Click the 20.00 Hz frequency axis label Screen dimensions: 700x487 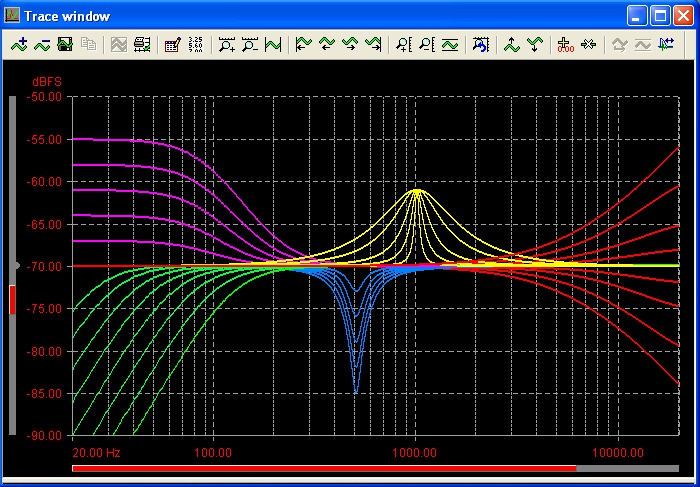[96, 453]
